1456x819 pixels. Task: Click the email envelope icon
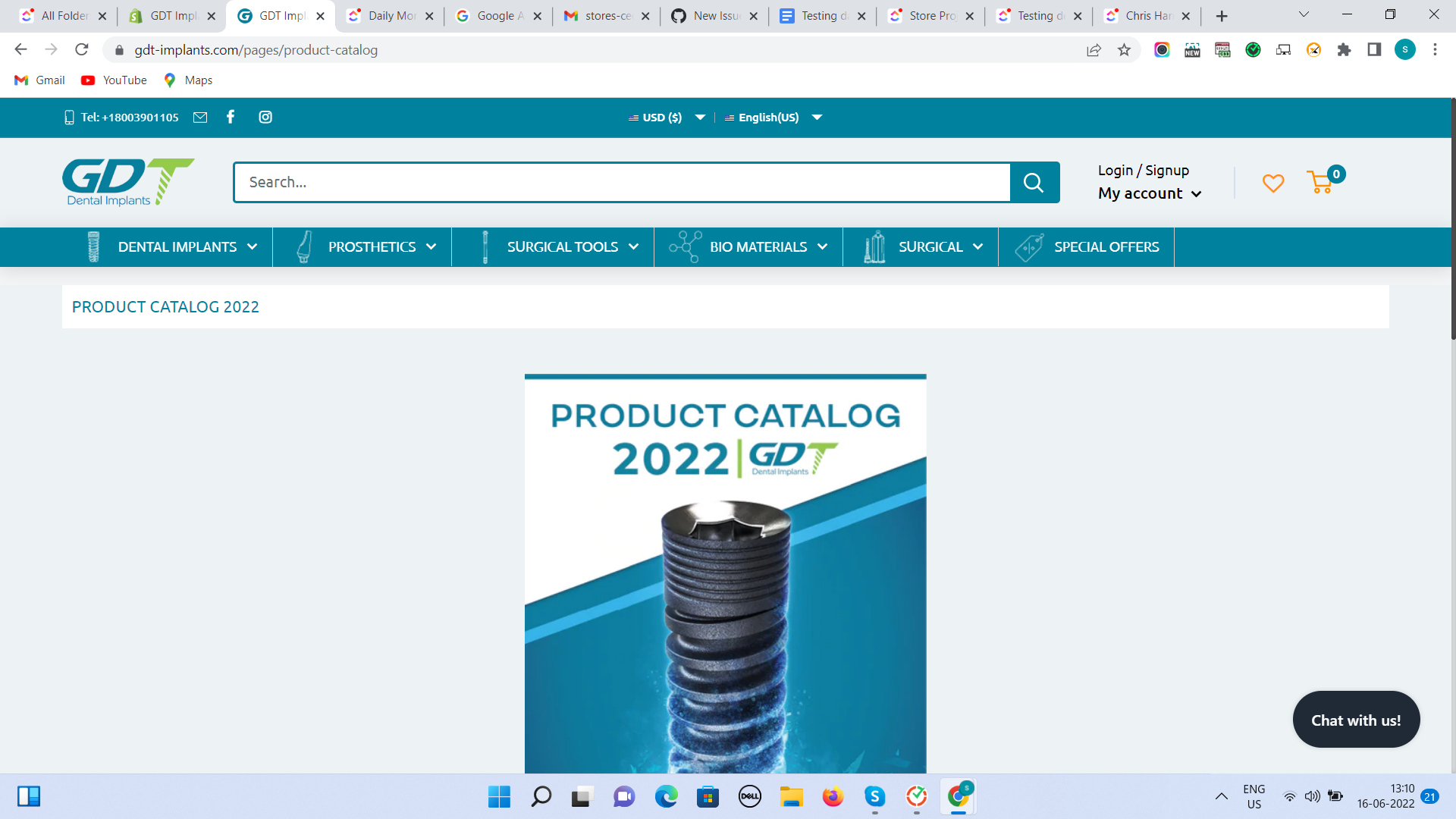(200, 117)
